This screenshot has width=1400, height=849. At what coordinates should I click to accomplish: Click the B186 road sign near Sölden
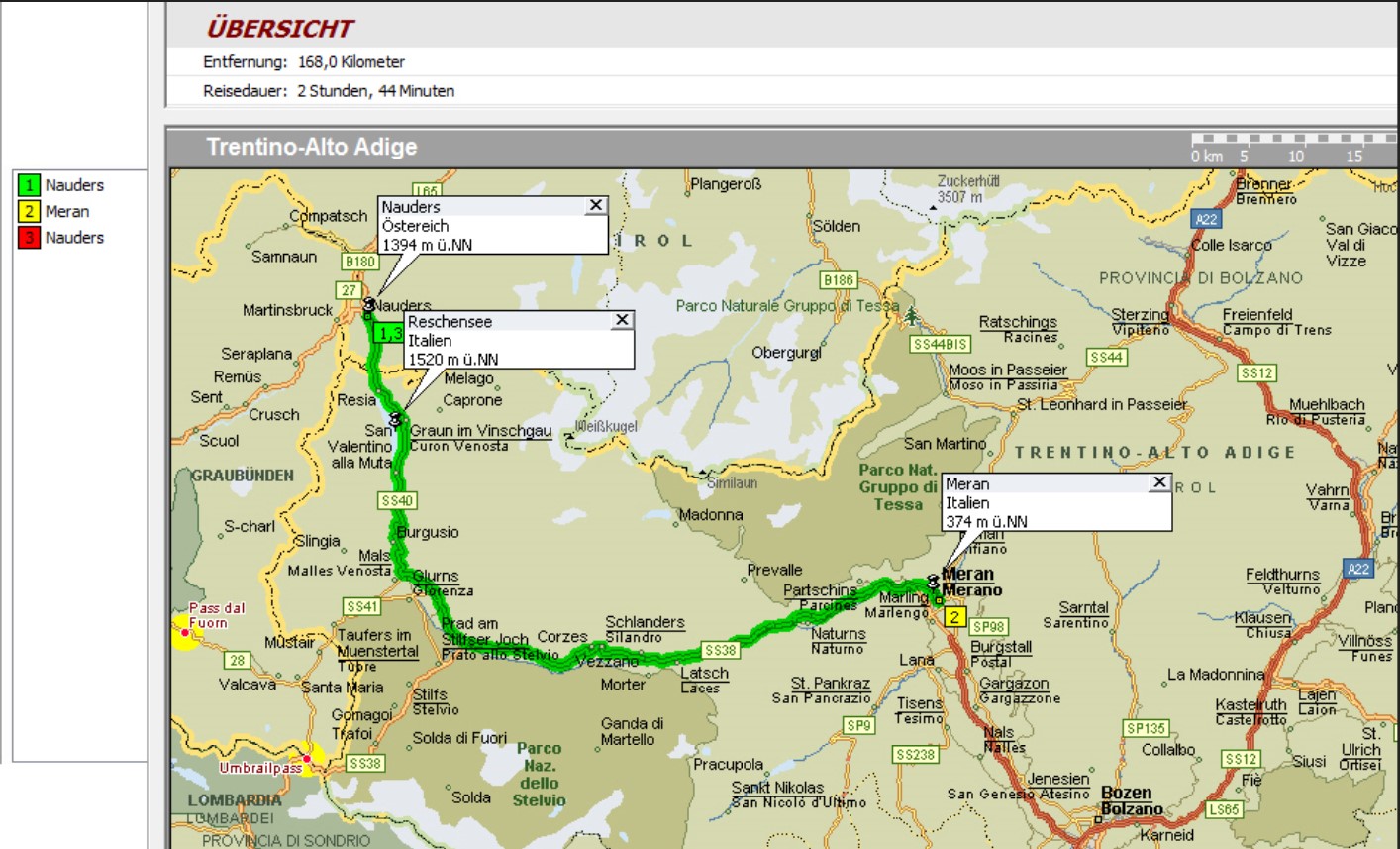(838, 280)
